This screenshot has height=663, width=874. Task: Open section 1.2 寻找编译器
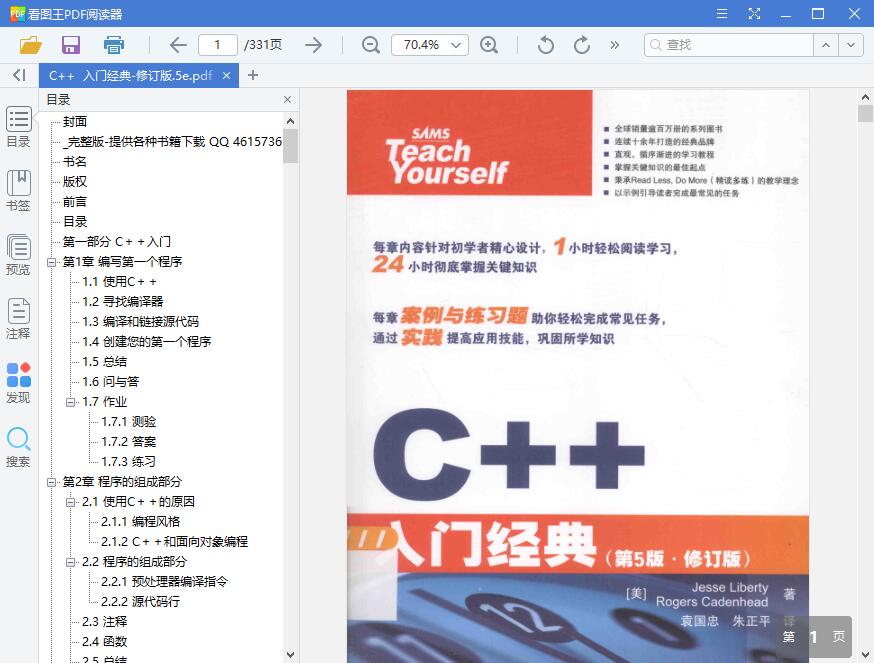click(123, 302)
